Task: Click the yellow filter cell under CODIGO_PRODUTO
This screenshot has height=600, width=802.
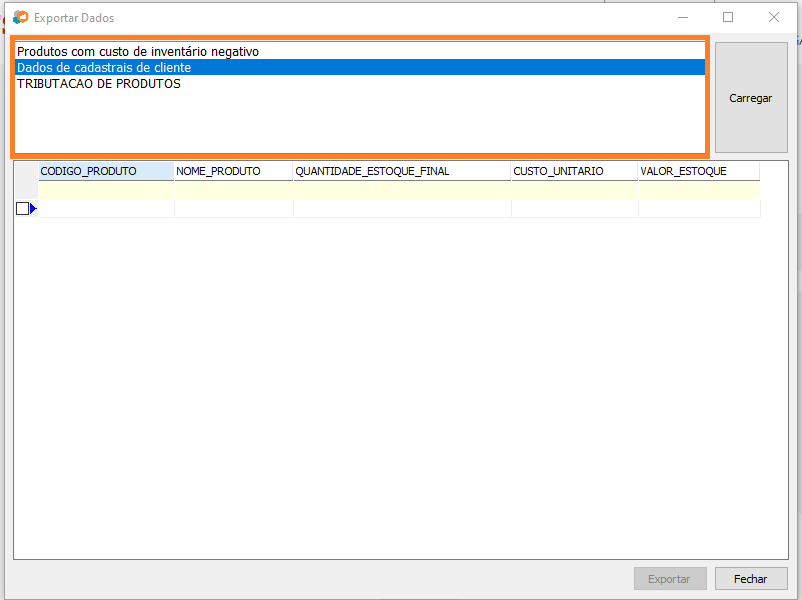Action: (105, 190)
